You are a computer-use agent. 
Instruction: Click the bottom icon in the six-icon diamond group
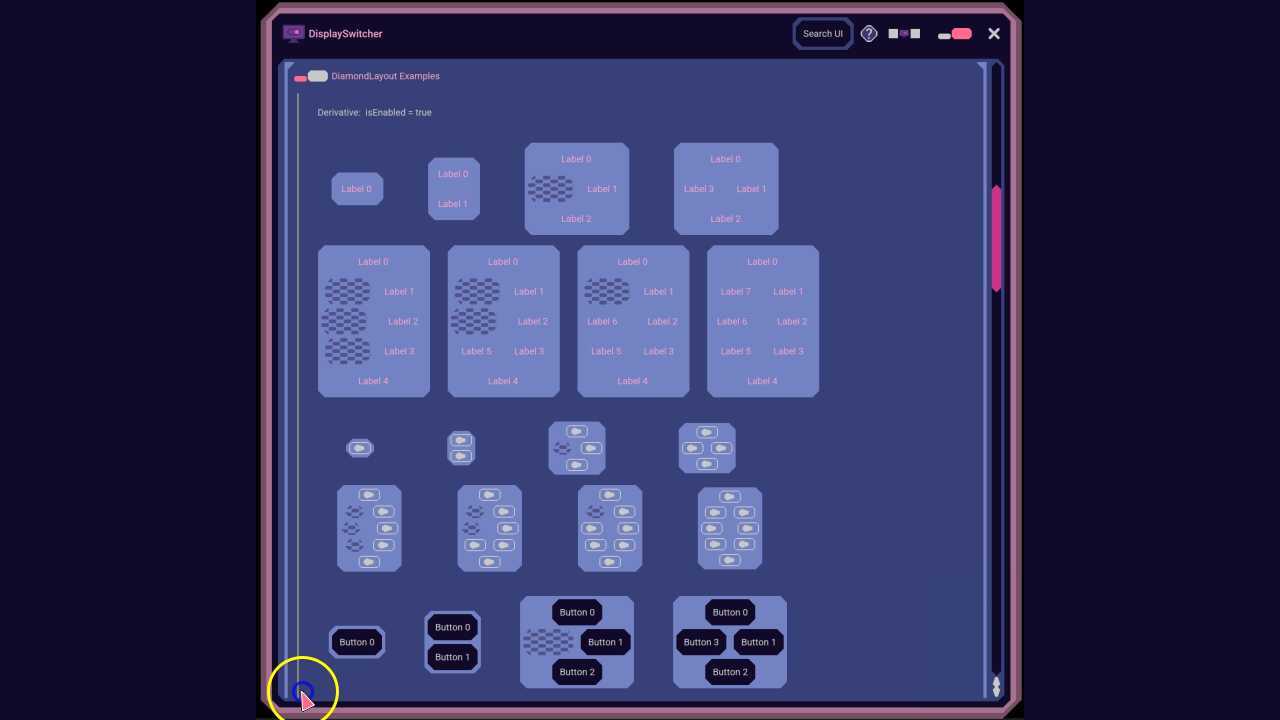click(489, 562)
